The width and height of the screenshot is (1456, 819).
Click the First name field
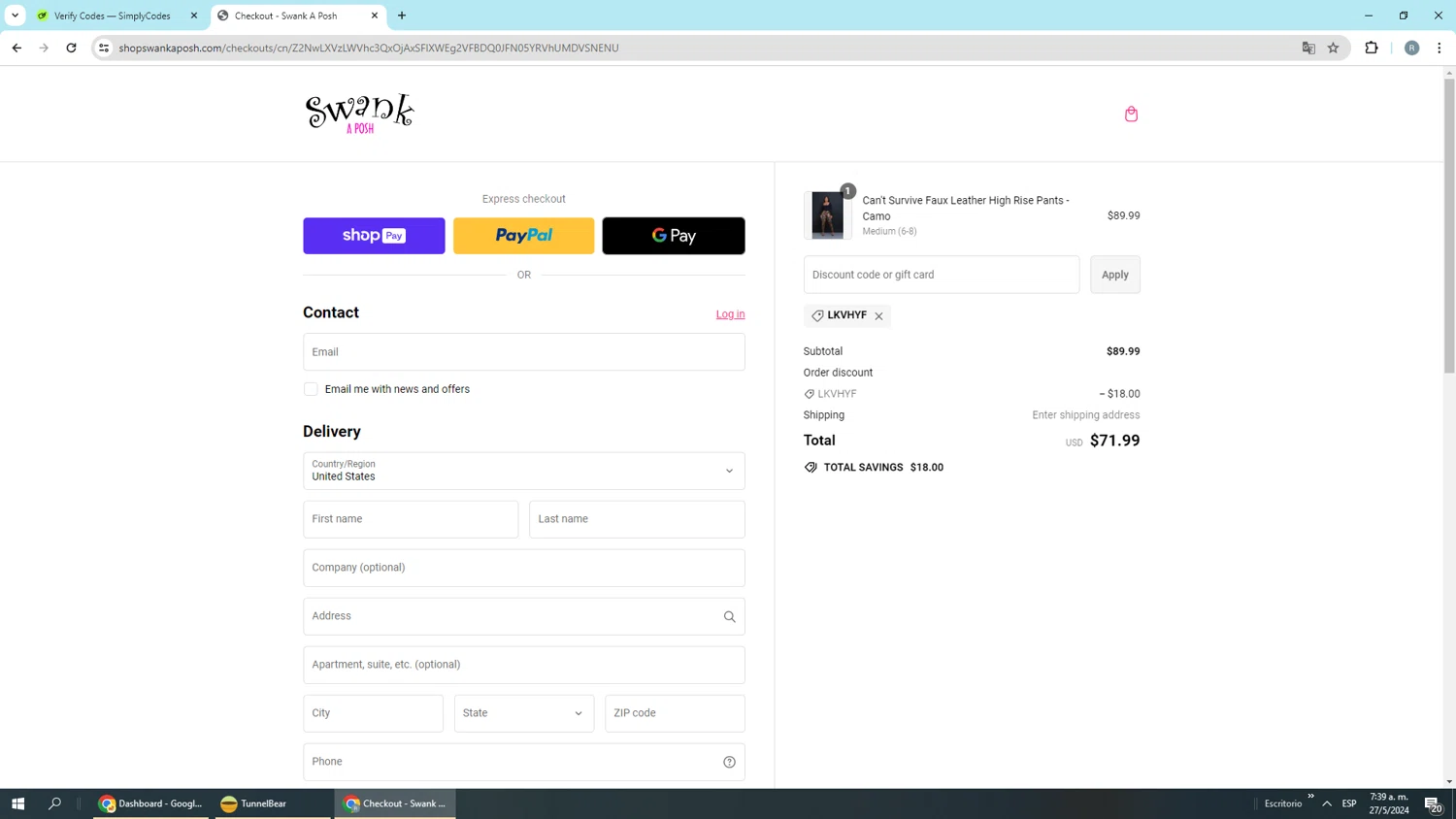pos(411,519)
